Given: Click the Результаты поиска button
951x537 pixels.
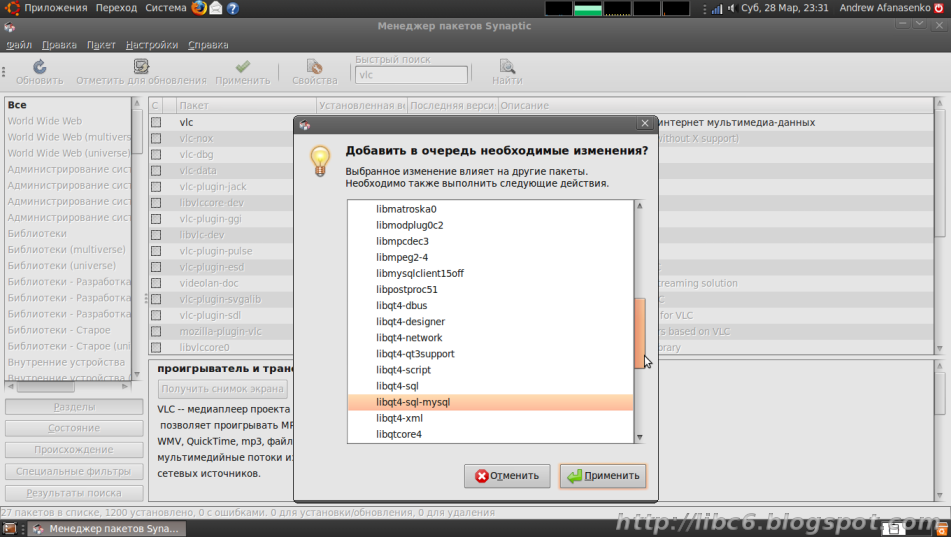Looking at the screenshot, I should coord(74,493).
